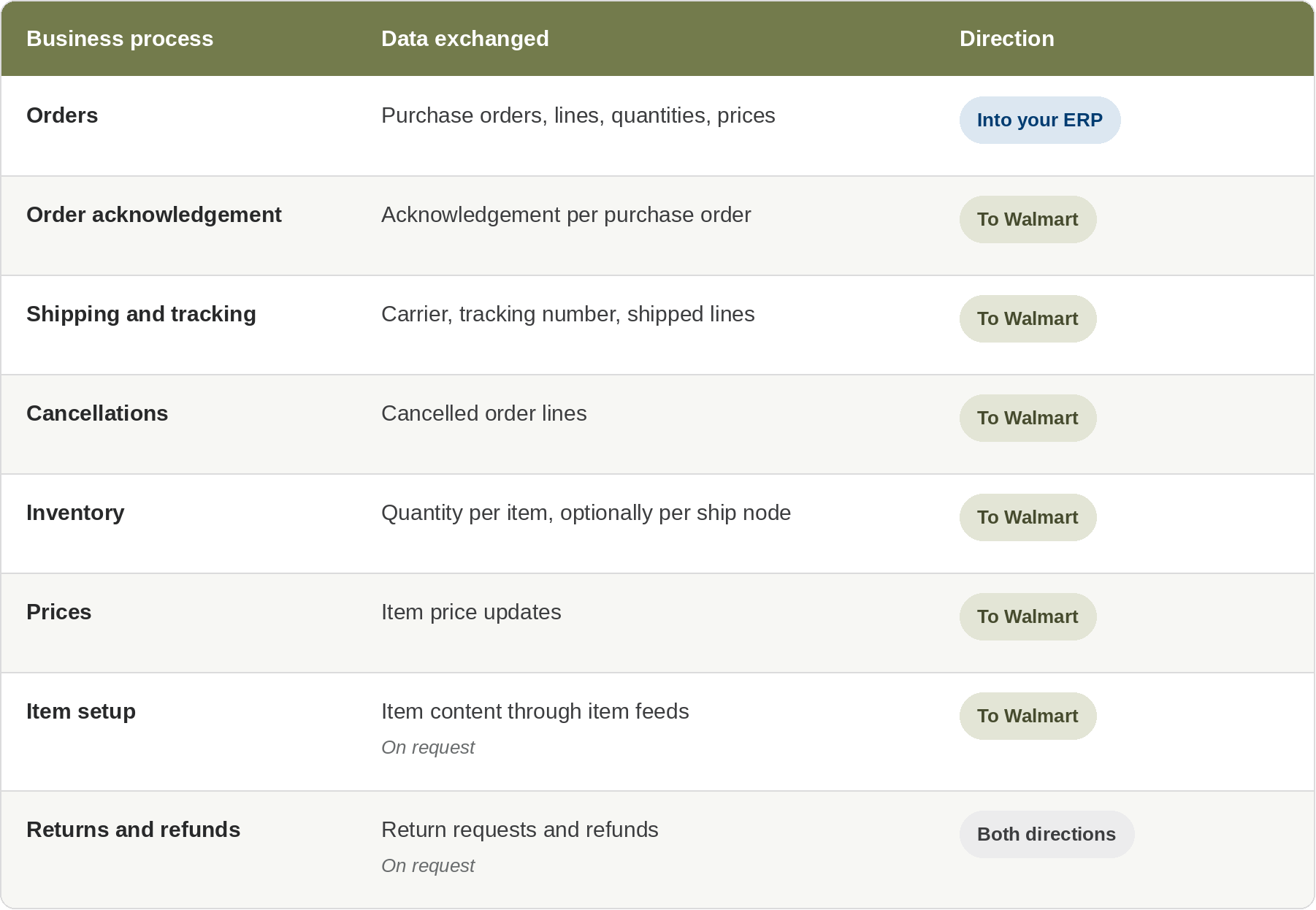Click 'To Walmart' badge in Order acknowledgement row

(x=1028, y=219)
